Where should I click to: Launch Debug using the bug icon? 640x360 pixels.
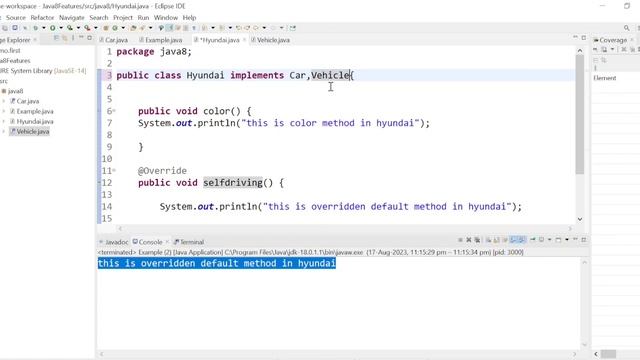[x=36, y=28]
